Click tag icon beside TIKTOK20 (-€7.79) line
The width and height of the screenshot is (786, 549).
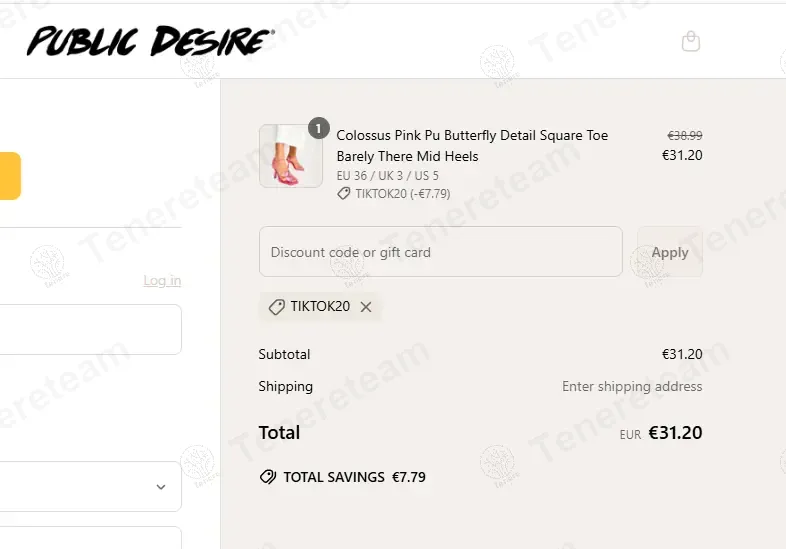(x=344, y=194)
